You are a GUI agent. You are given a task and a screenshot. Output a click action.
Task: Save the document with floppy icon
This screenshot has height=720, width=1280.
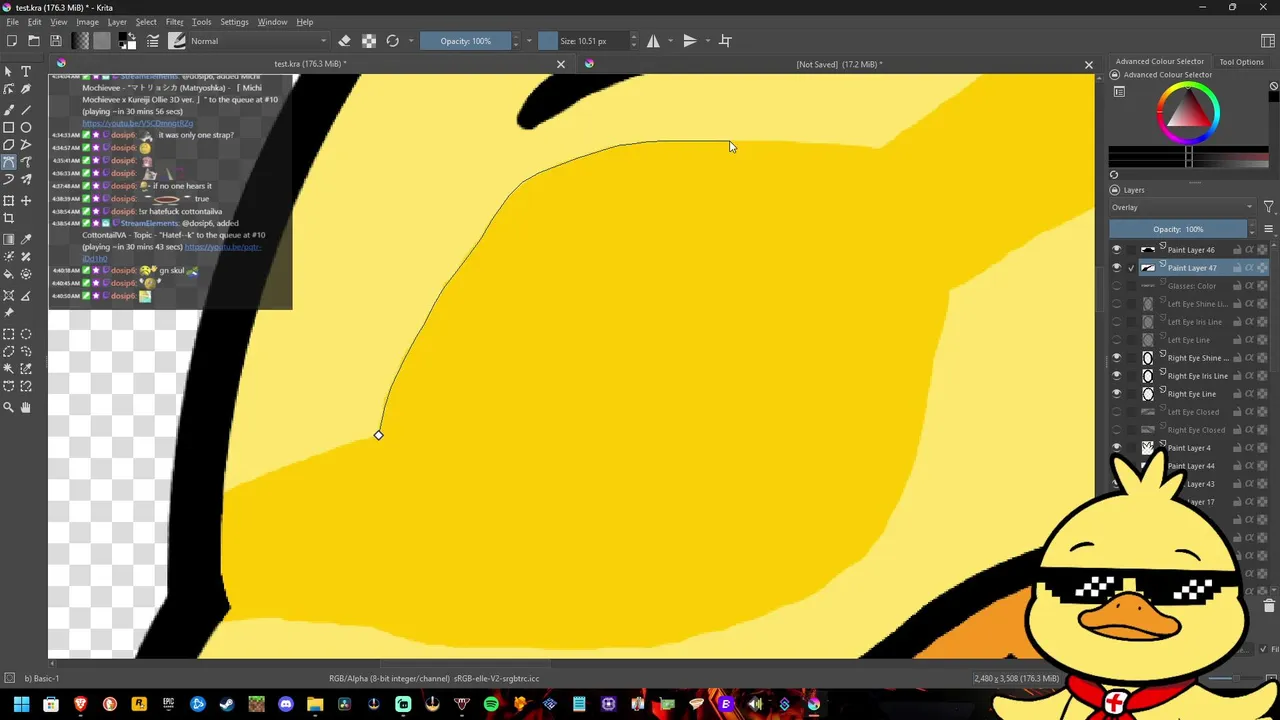(x=56, y=41)
